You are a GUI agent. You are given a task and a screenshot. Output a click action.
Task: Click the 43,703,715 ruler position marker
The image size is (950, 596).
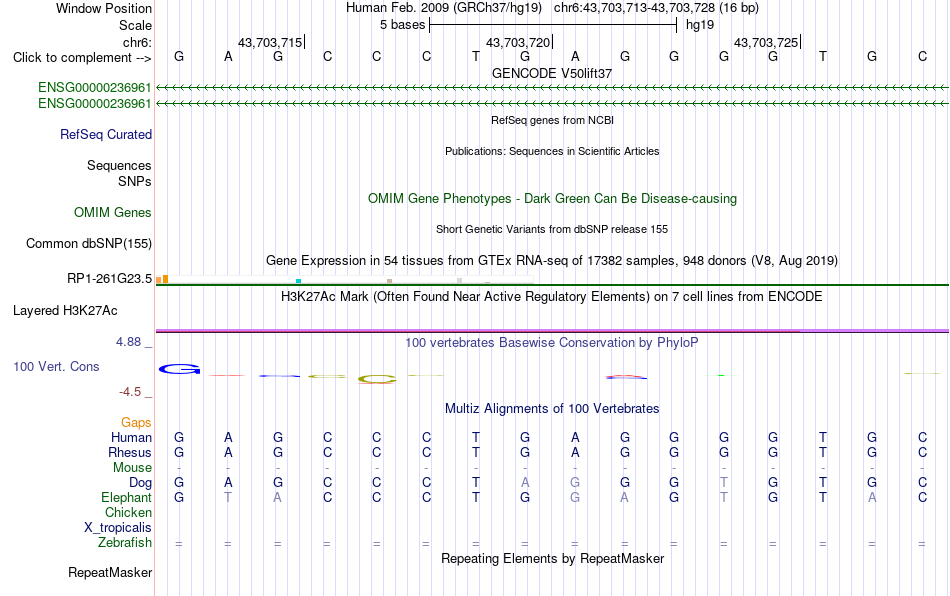[270, 42]
